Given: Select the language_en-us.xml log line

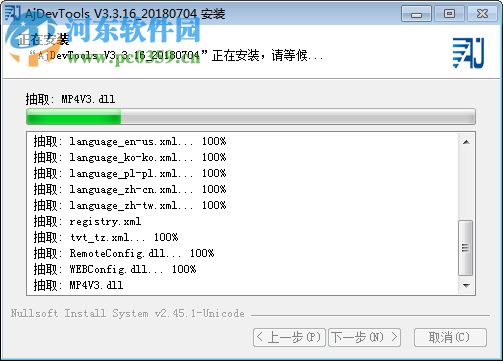Looking at the screenshot, I should click(x=130, y=141).
